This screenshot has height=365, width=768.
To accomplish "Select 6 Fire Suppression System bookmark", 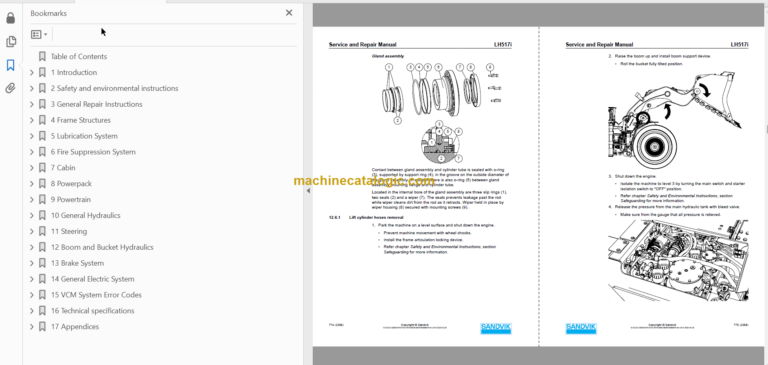I will [x=93, y=152].
